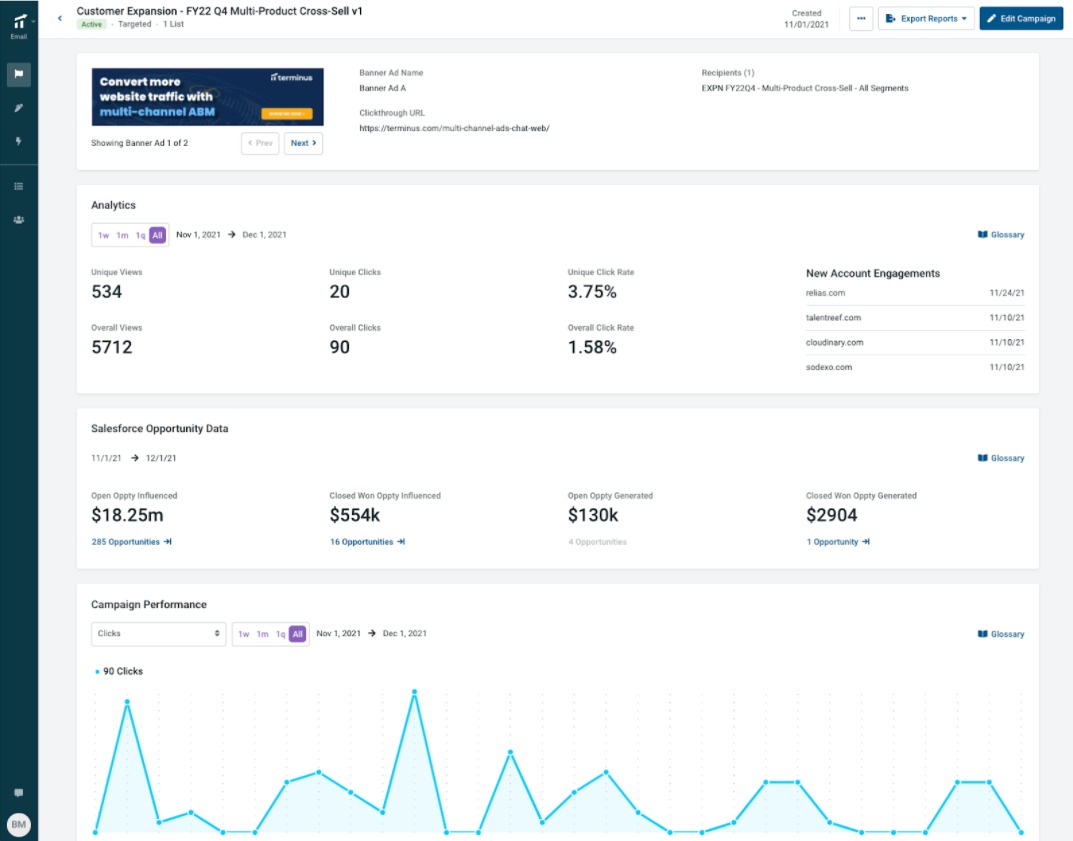Click the rocket icon in left sidebar
This screenshot has height=841, width=1073.
coord(18,107)
